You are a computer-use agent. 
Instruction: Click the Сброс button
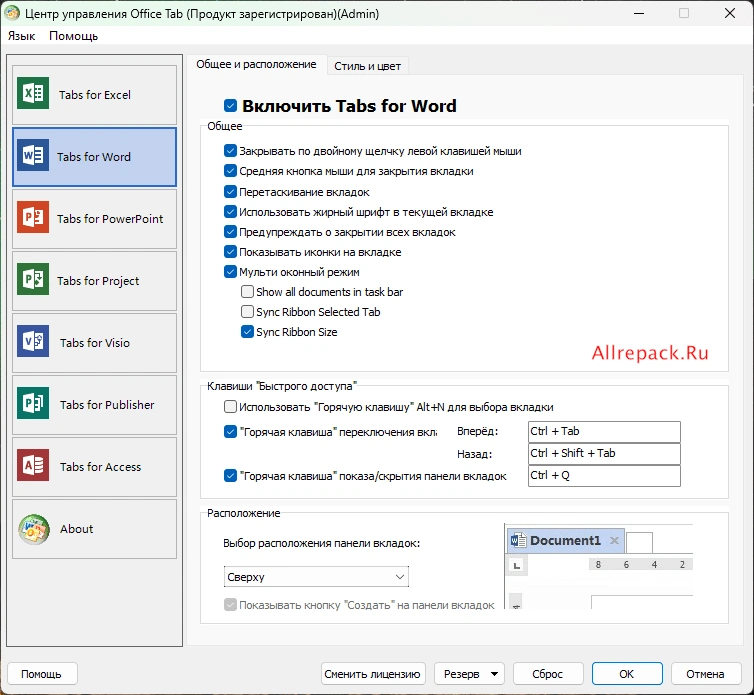click(x=548, y=674)
